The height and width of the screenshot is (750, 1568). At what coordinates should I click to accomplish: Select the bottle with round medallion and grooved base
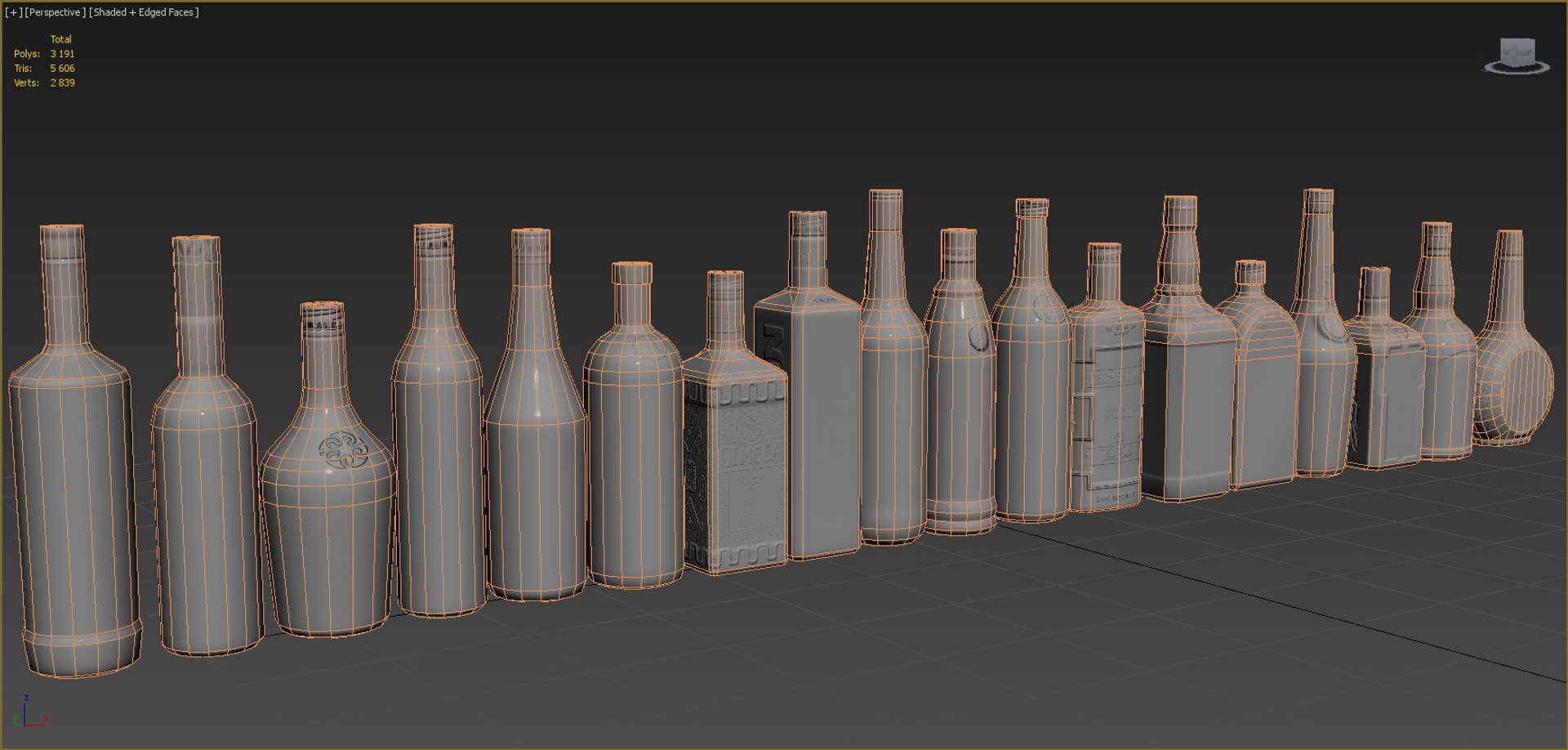coord(961,382)
